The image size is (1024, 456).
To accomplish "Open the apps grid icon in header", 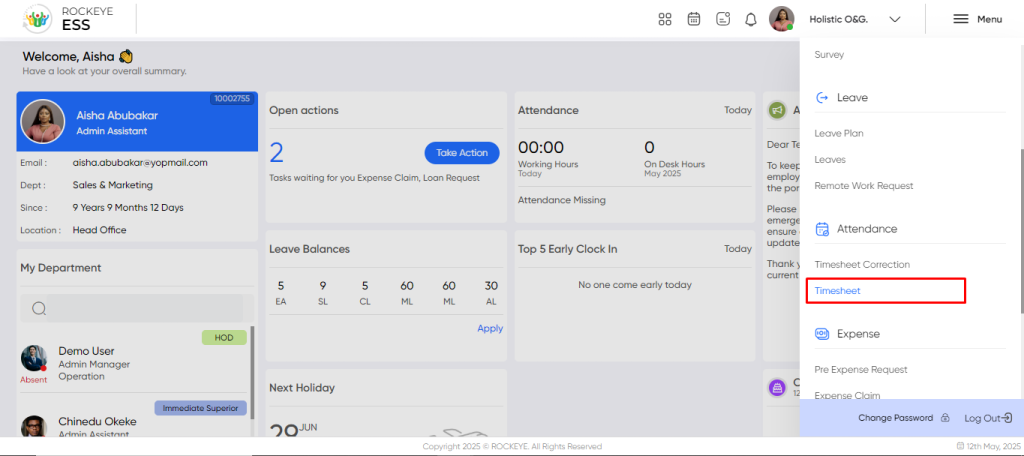I will point(665,20).
